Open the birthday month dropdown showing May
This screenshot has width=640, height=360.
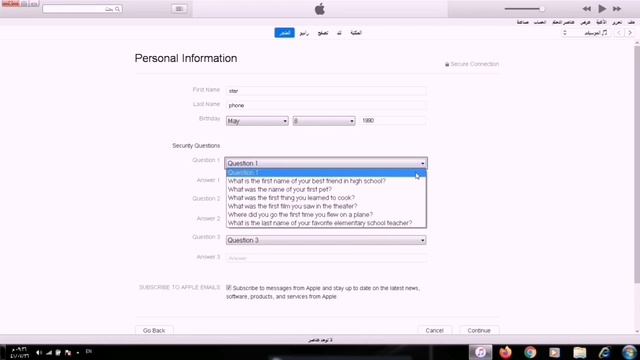pyautogui.click(x=257, y=121)
